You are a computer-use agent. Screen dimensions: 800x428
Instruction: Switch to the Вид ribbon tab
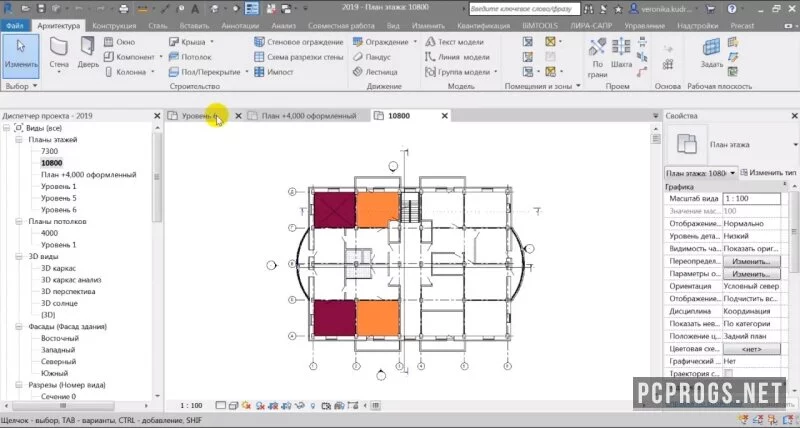pyautogui.click(x=393, y=26)
